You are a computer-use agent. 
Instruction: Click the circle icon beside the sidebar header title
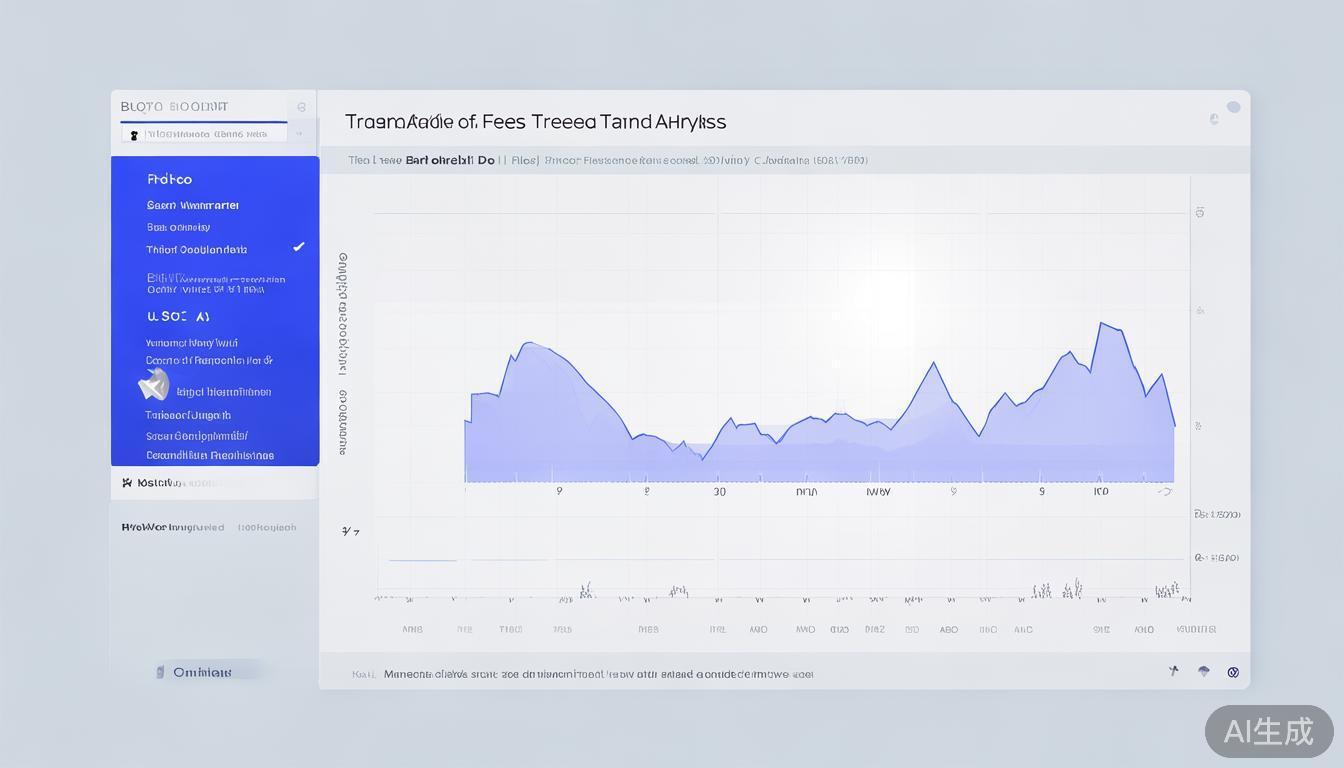tap(301, 107)
